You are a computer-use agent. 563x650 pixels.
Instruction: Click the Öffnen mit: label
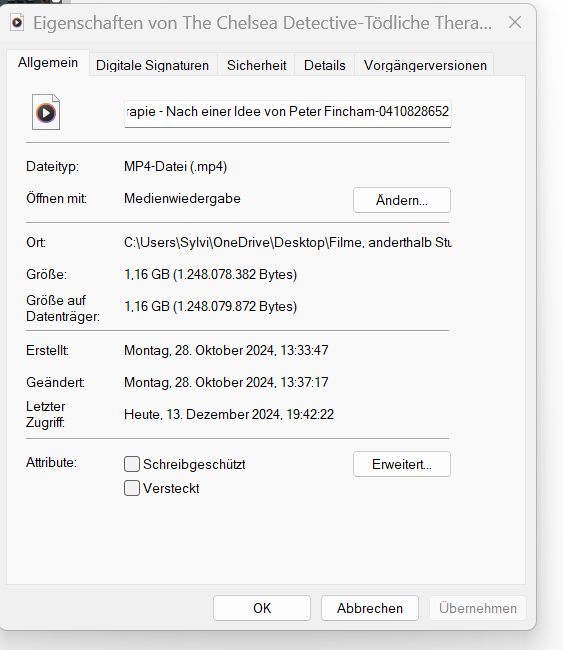pos(57,199)
